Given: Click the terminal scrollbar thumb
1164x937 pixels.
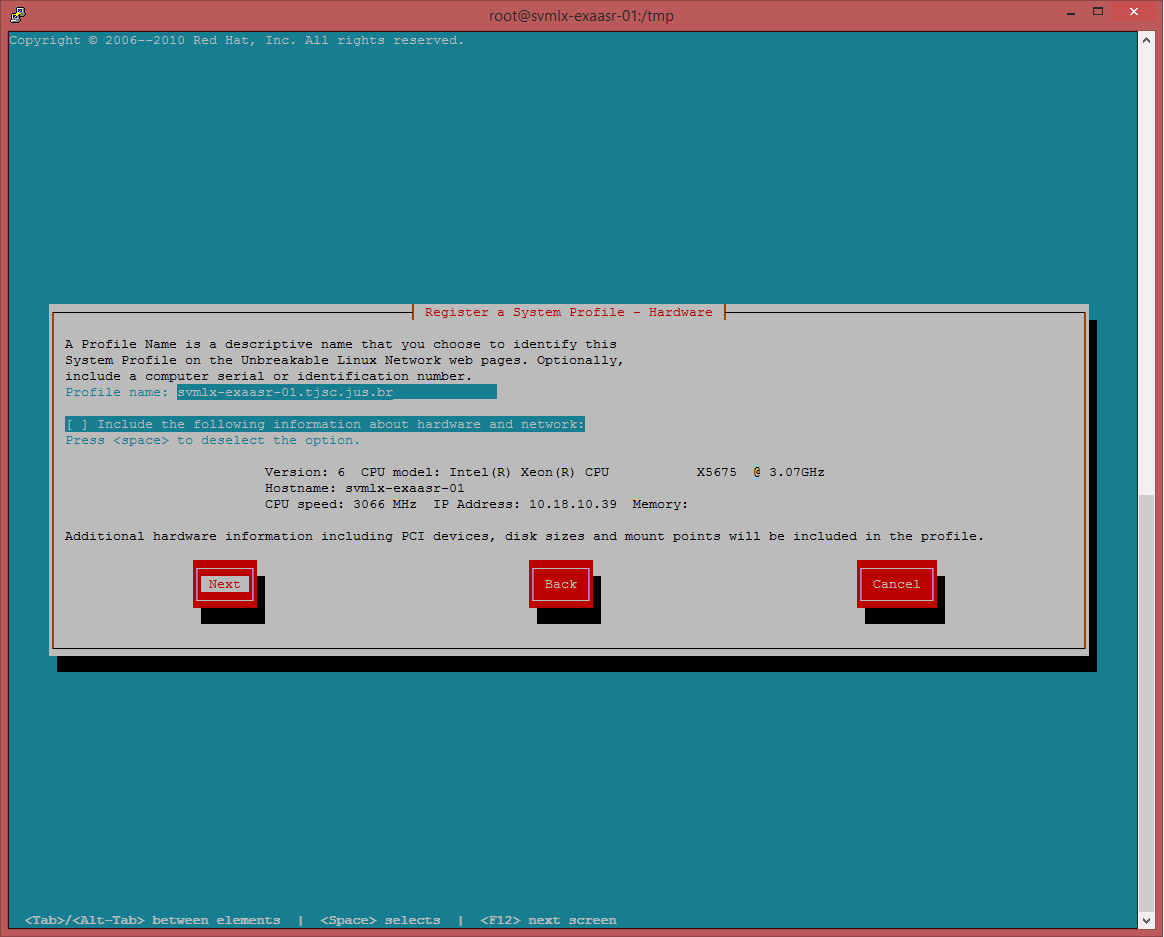Looking at the screenshot, I should pyautogui.click(x=1147, y=700).
